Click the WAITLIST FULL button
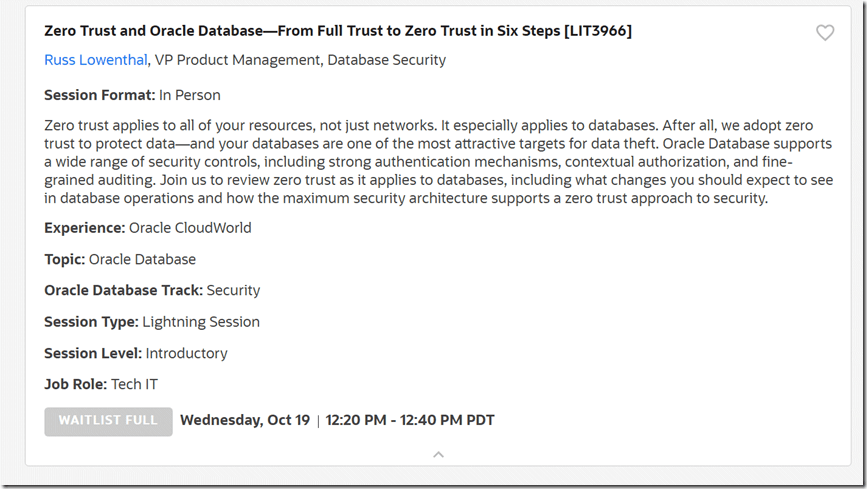 tap(108, 421)
